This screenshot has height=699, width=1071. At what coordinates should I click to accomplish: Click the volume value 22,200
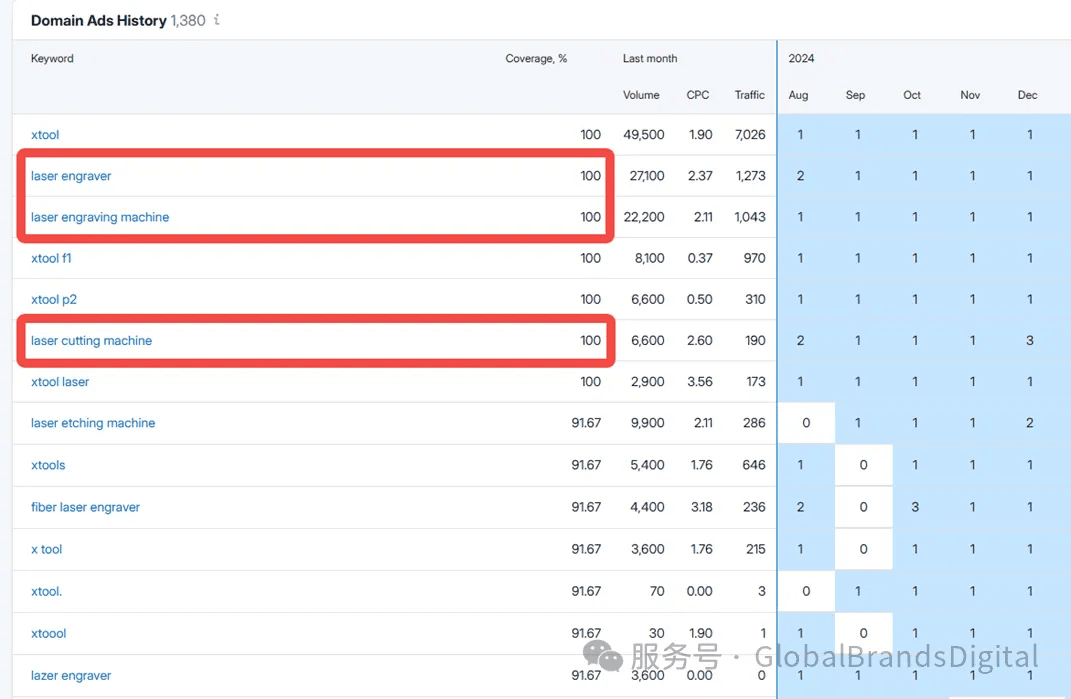pyautogui.click(x=644, y=217)
